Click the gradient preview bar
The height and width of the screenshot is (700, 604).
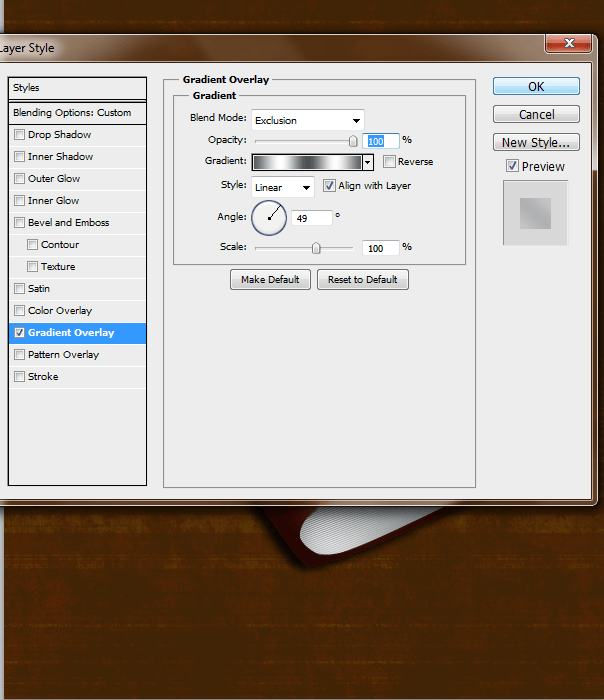[307, 162]
